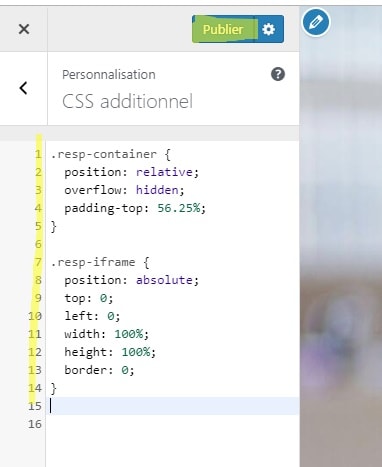
Task: Close the Customizer with the X icon
Action: tap(24, 29)
